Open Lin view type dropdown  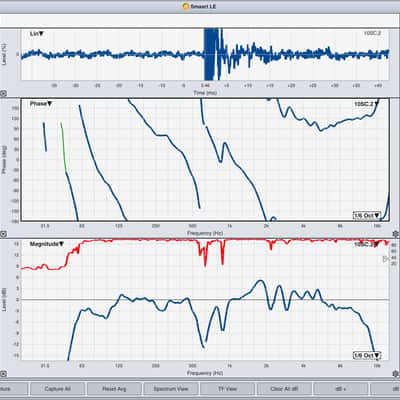point(37,34)
